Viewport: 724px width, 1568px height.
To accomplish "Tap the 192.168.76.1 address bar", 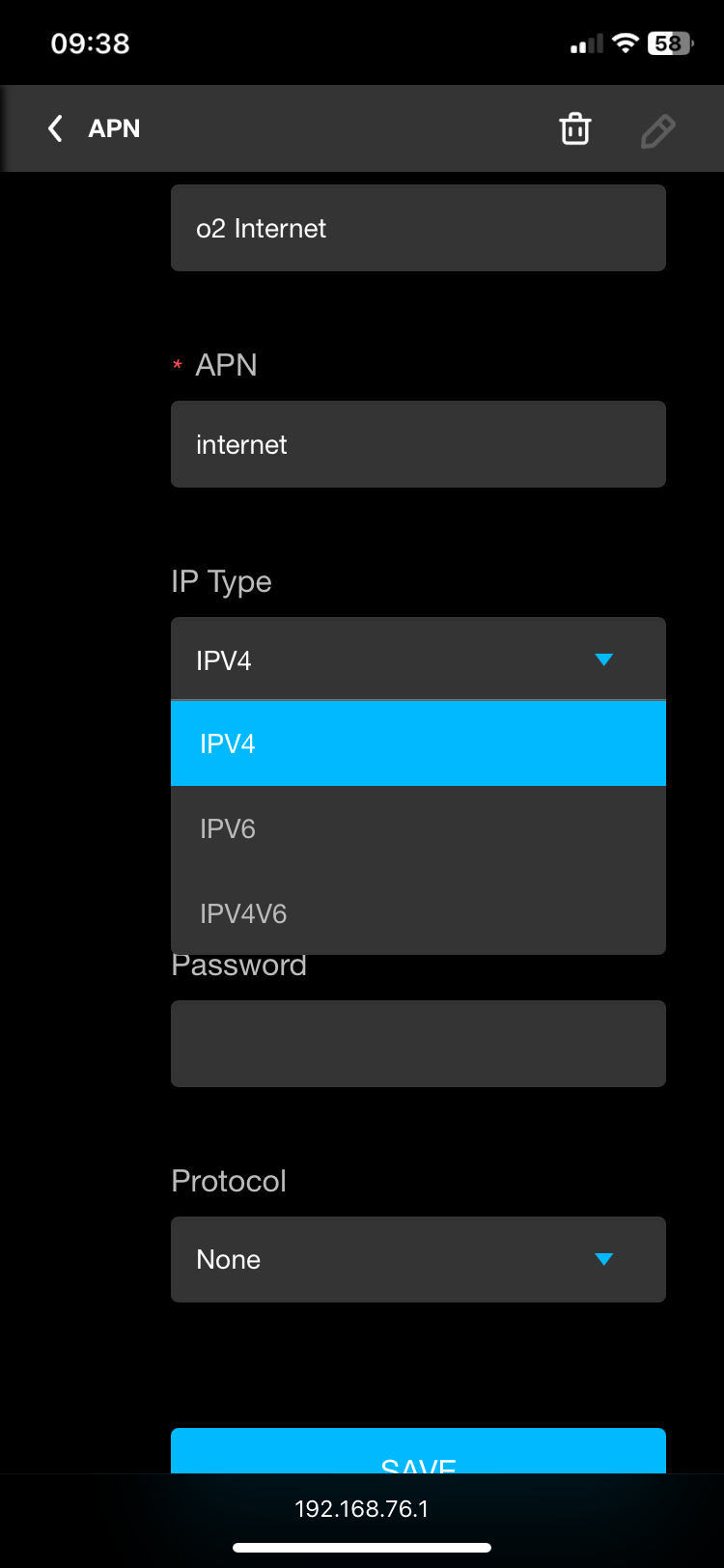I will (x=362, y=1508).
